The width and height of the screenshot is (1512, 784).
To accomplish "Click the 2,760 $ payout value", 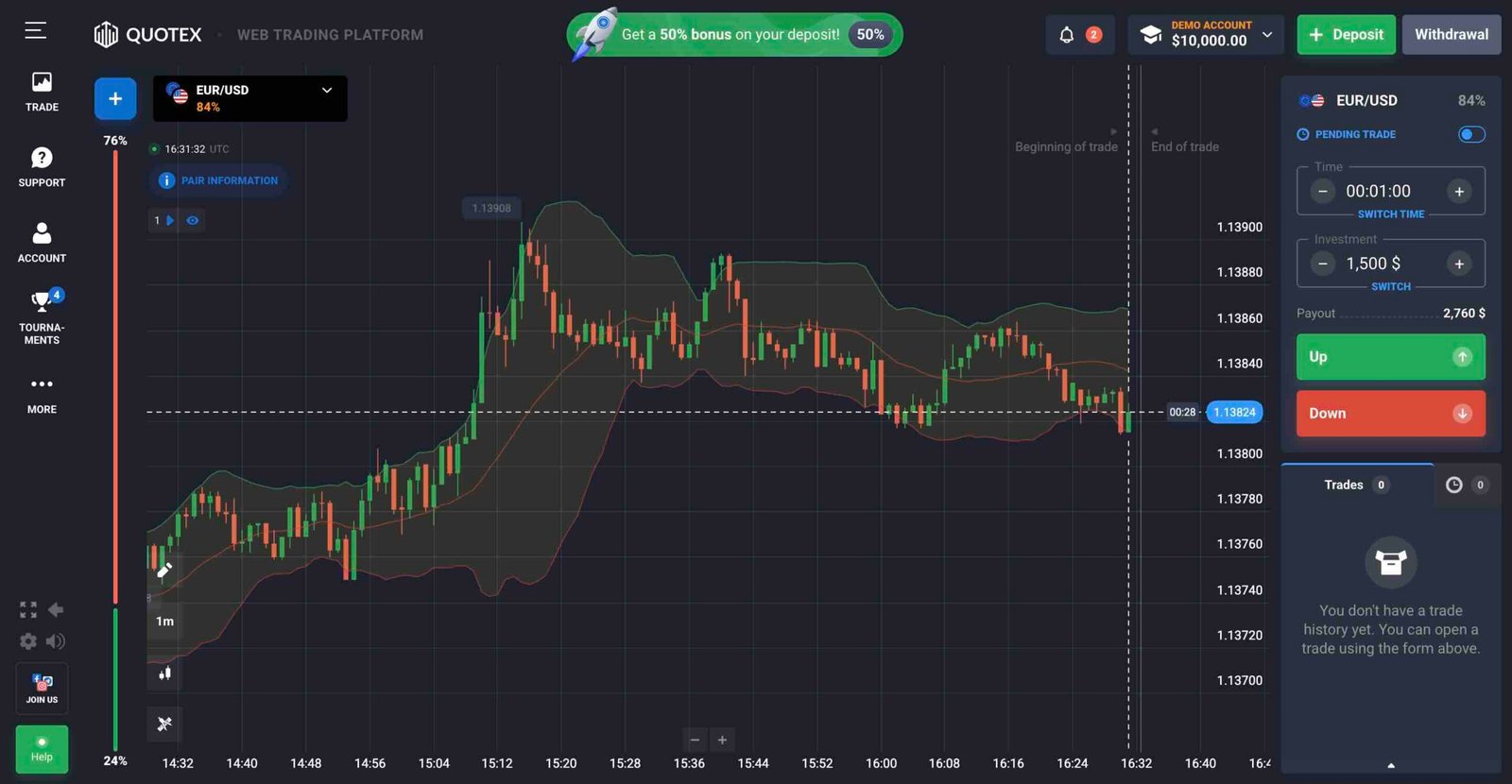I will point(1464,314).
